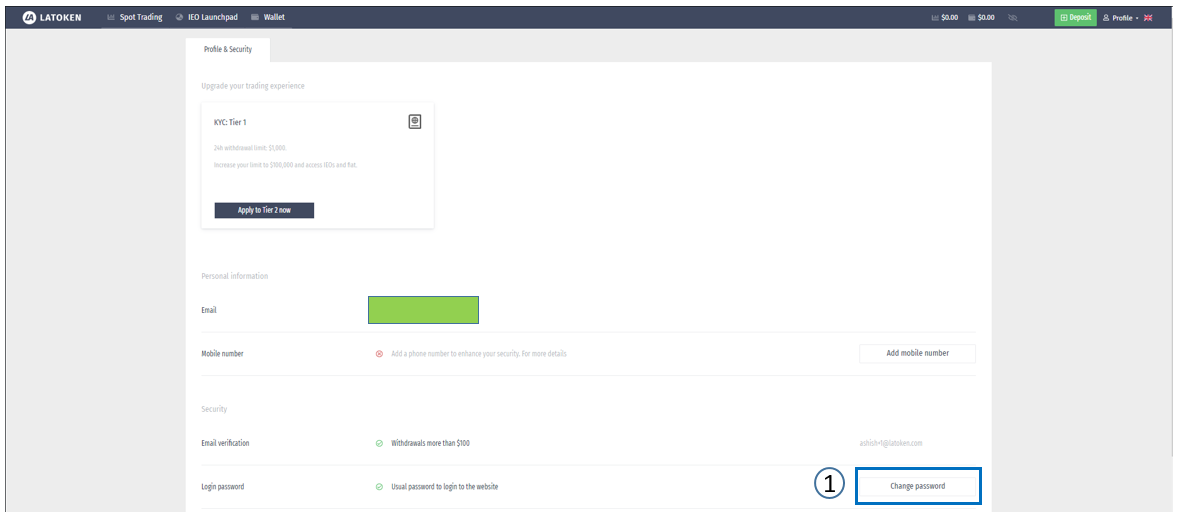The image size is (1183, 528).
Task: Click the email address next to Email verification
Action: pyautogui.click(x=890, y=443)
